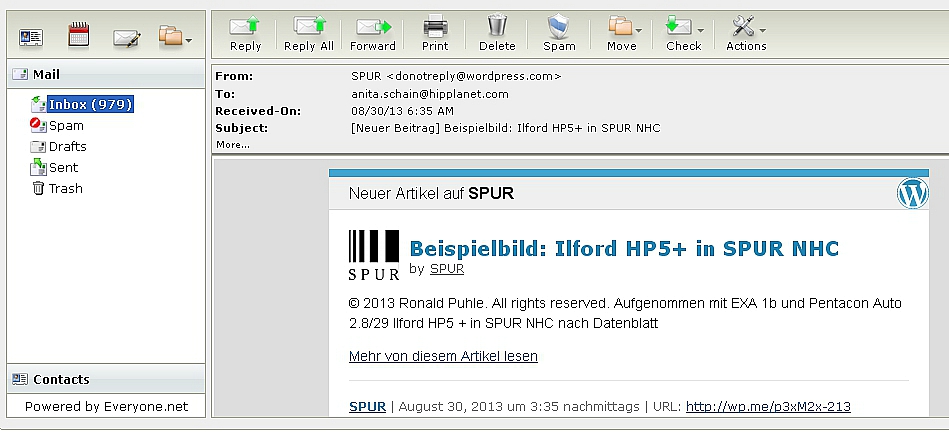Select the Inbox (979) folder

(90, 104)
